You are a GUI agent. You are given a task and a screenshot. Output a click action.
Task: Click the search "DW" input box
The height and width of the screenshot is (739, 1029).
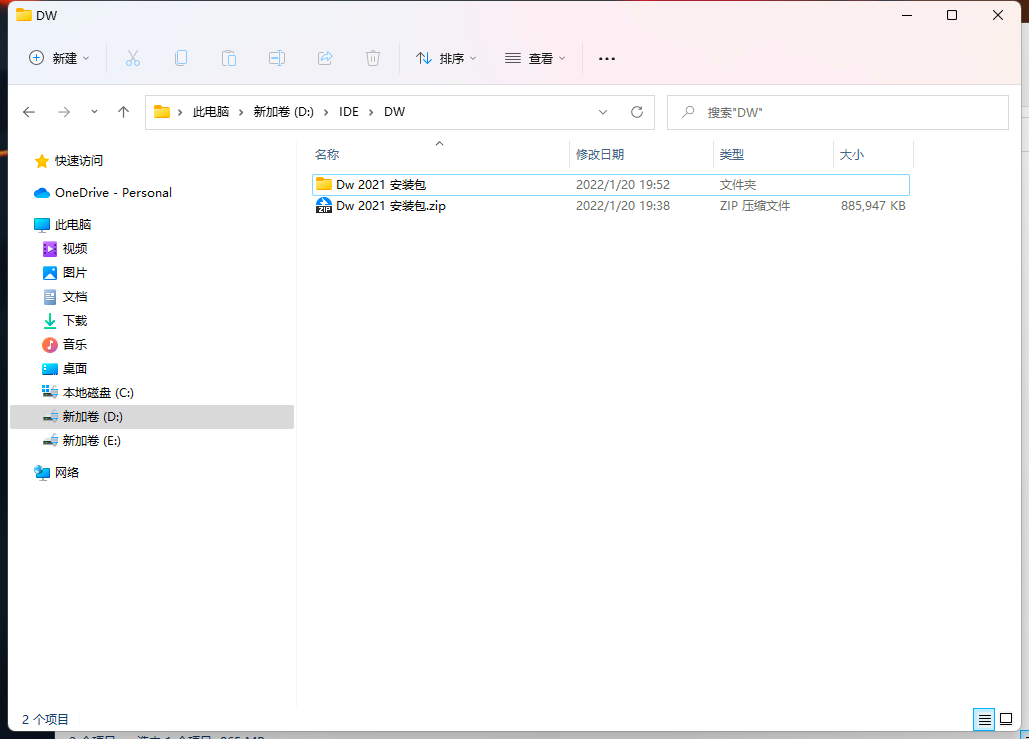click(x=837, y=112)
